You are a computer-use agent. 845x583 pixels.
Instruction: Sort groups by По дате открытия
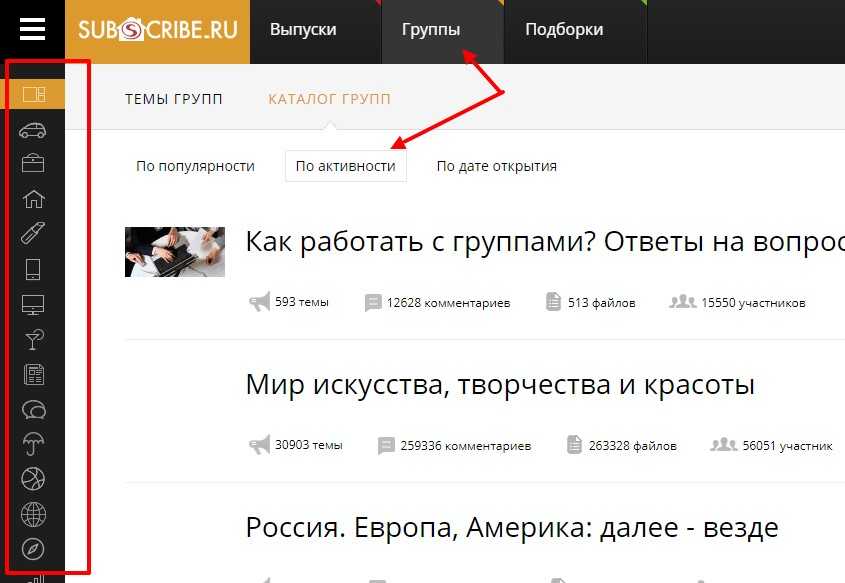click(x=496, y=166)
